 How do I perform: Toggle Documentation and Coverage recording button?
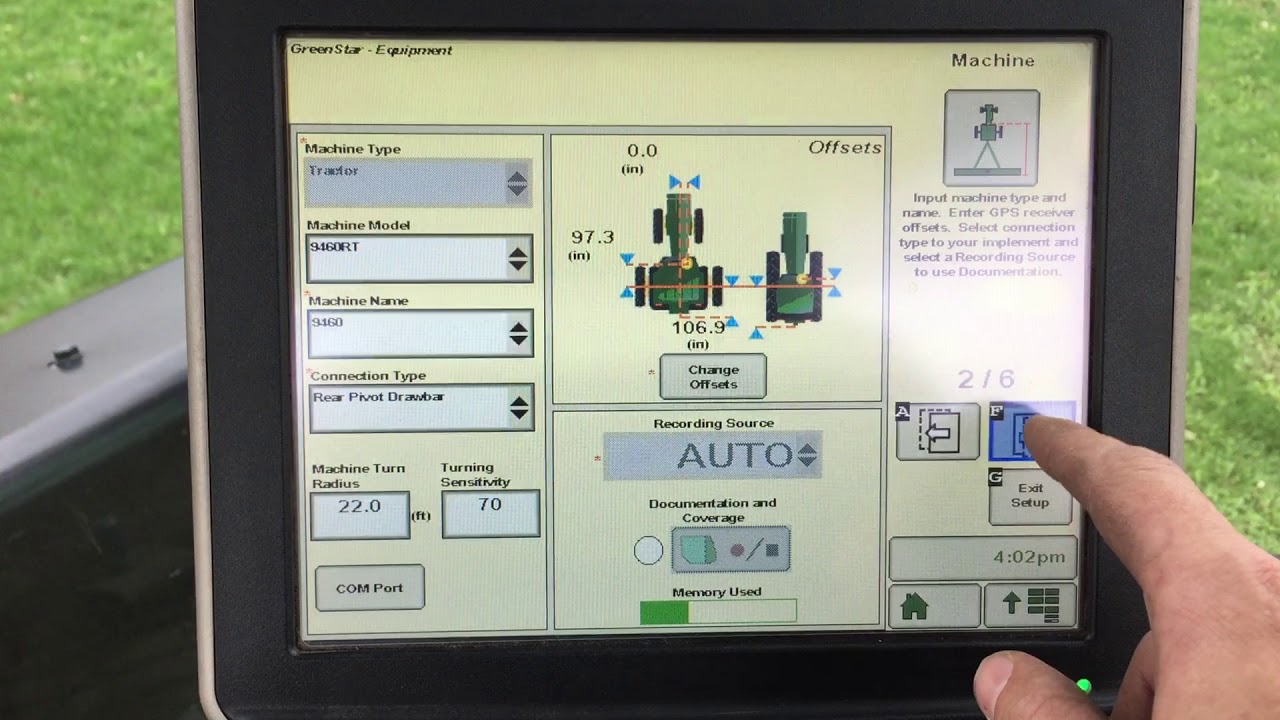[x=731, y=550]
